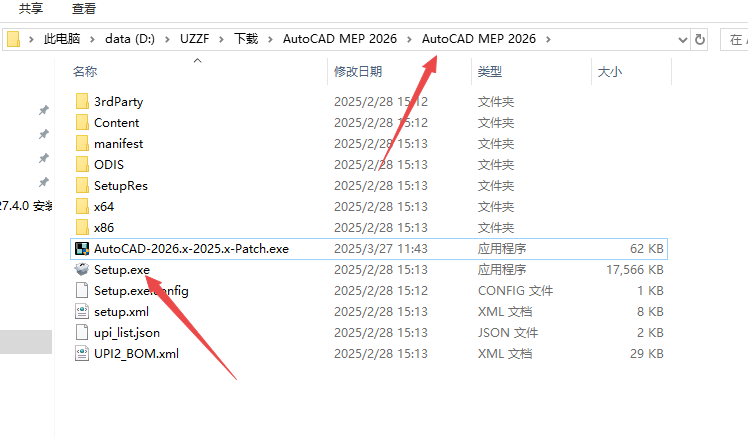Expand chevron after 此电脑 in breadcrumb
748x437 pixels.
[92, 39]
